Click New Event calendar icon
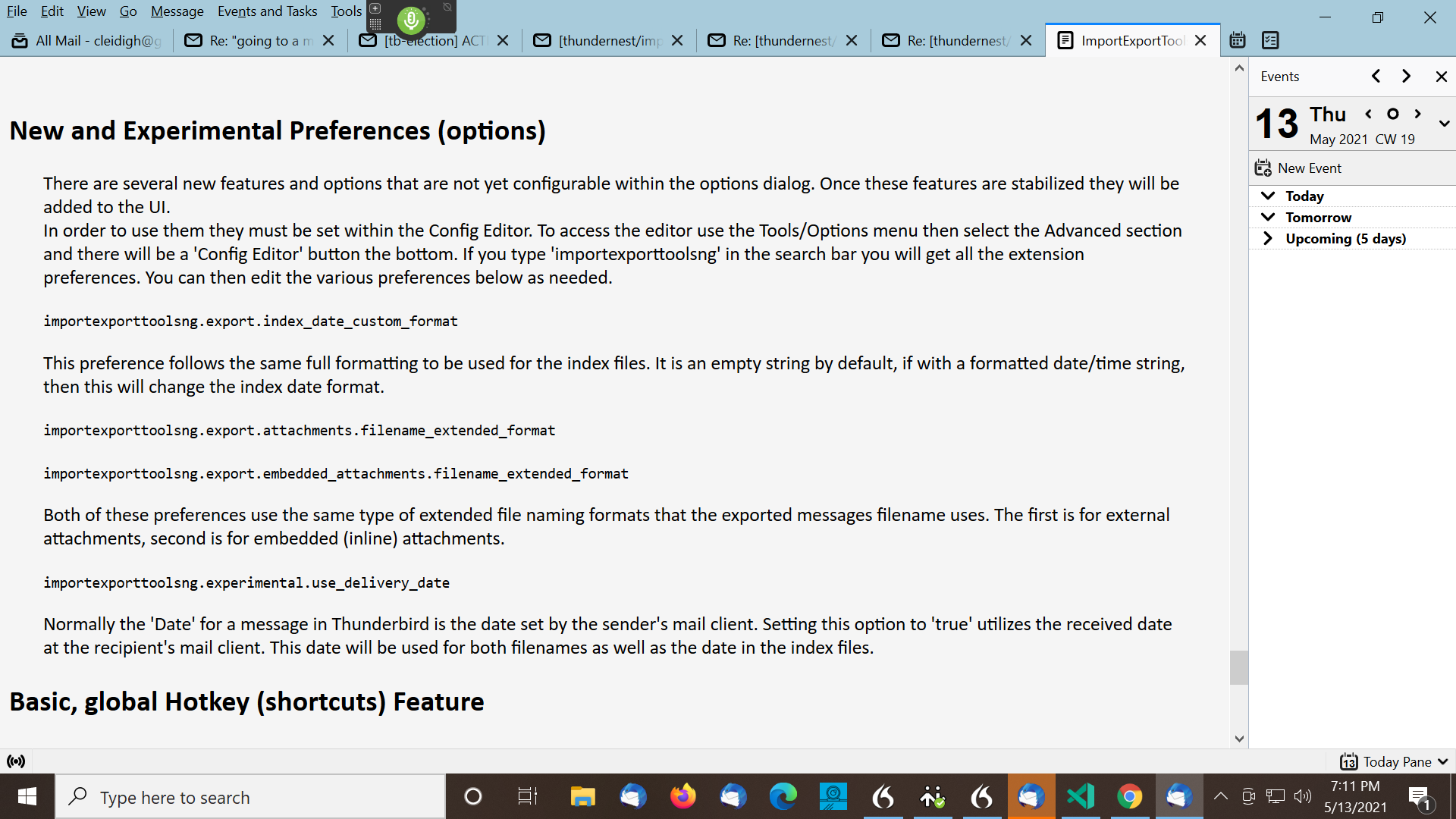The image size is (1456, 819). coord(1263,168)
